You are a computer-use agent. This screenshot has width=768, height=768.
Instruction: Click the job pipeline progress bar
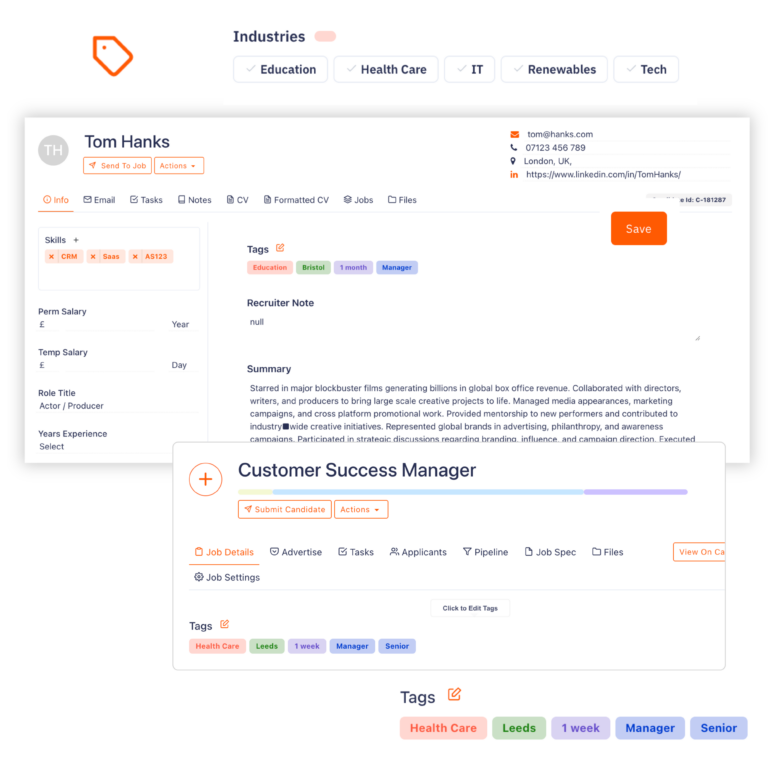coord(462,492)
